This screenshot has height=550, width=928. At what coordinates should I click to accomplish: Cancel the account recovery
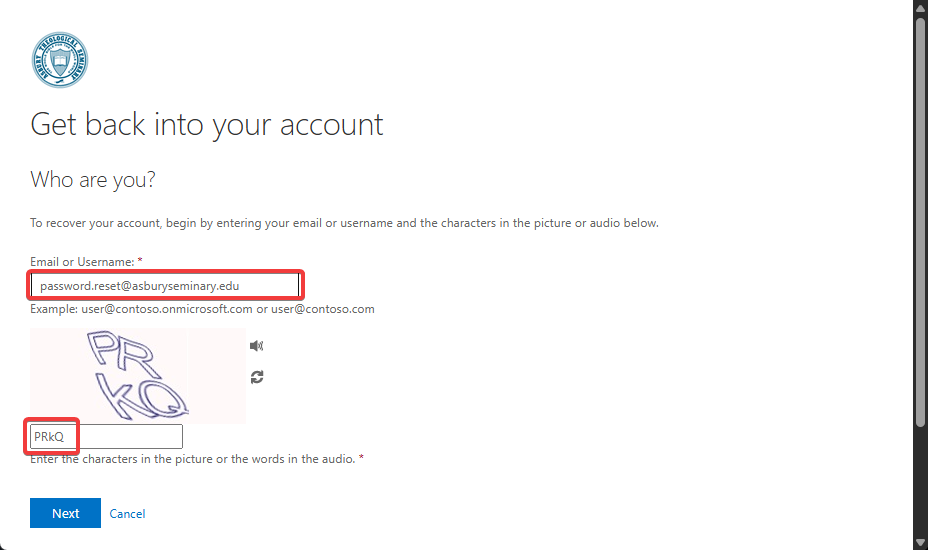pos(127,514)
